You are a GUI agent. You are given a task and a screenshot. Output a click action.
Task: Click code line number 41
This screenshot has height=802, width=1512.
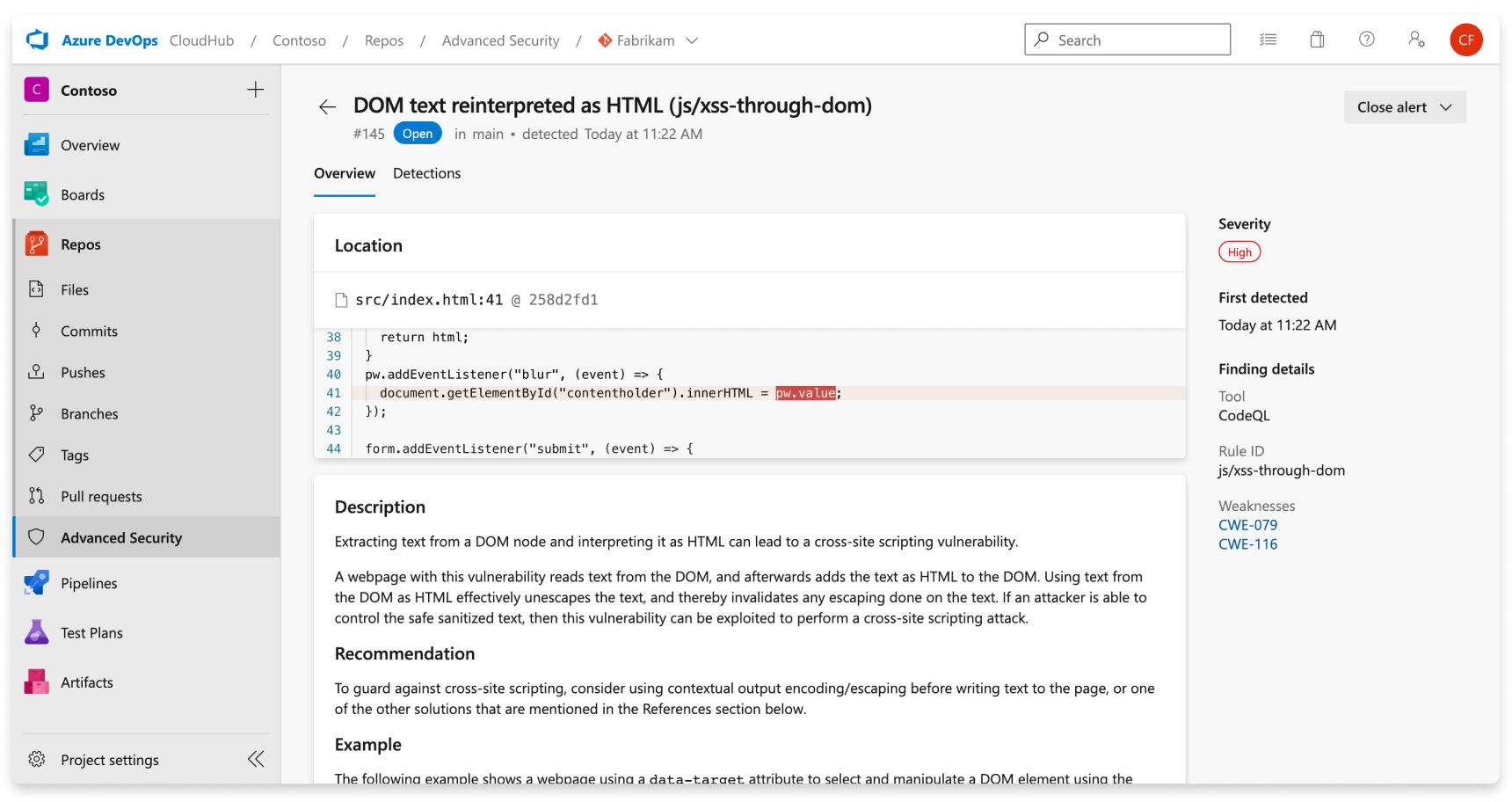[333, 393]
